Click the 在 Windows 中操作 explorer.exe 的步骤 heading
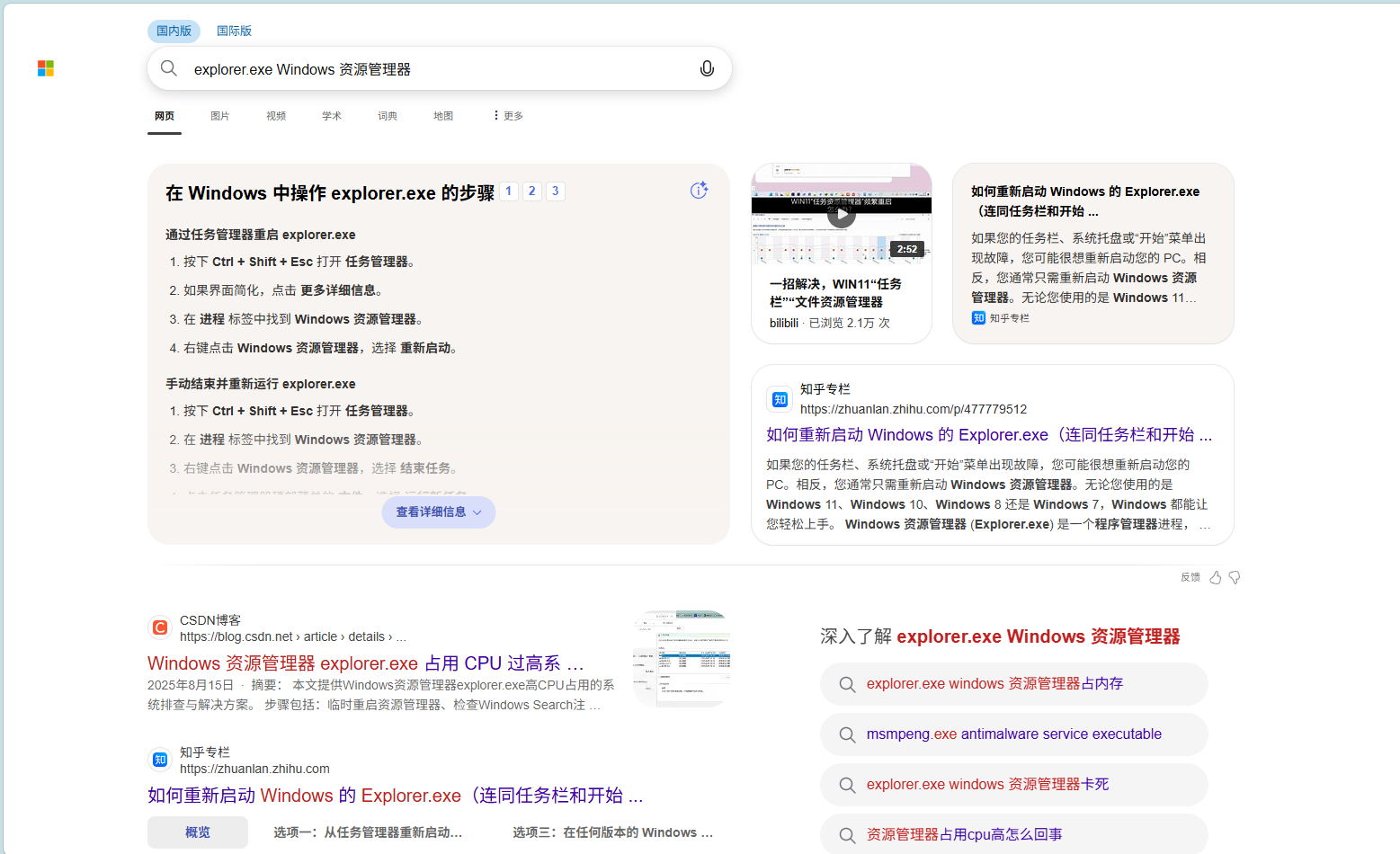This screenshot has width=1400, height=854. (x=330, y=193)
